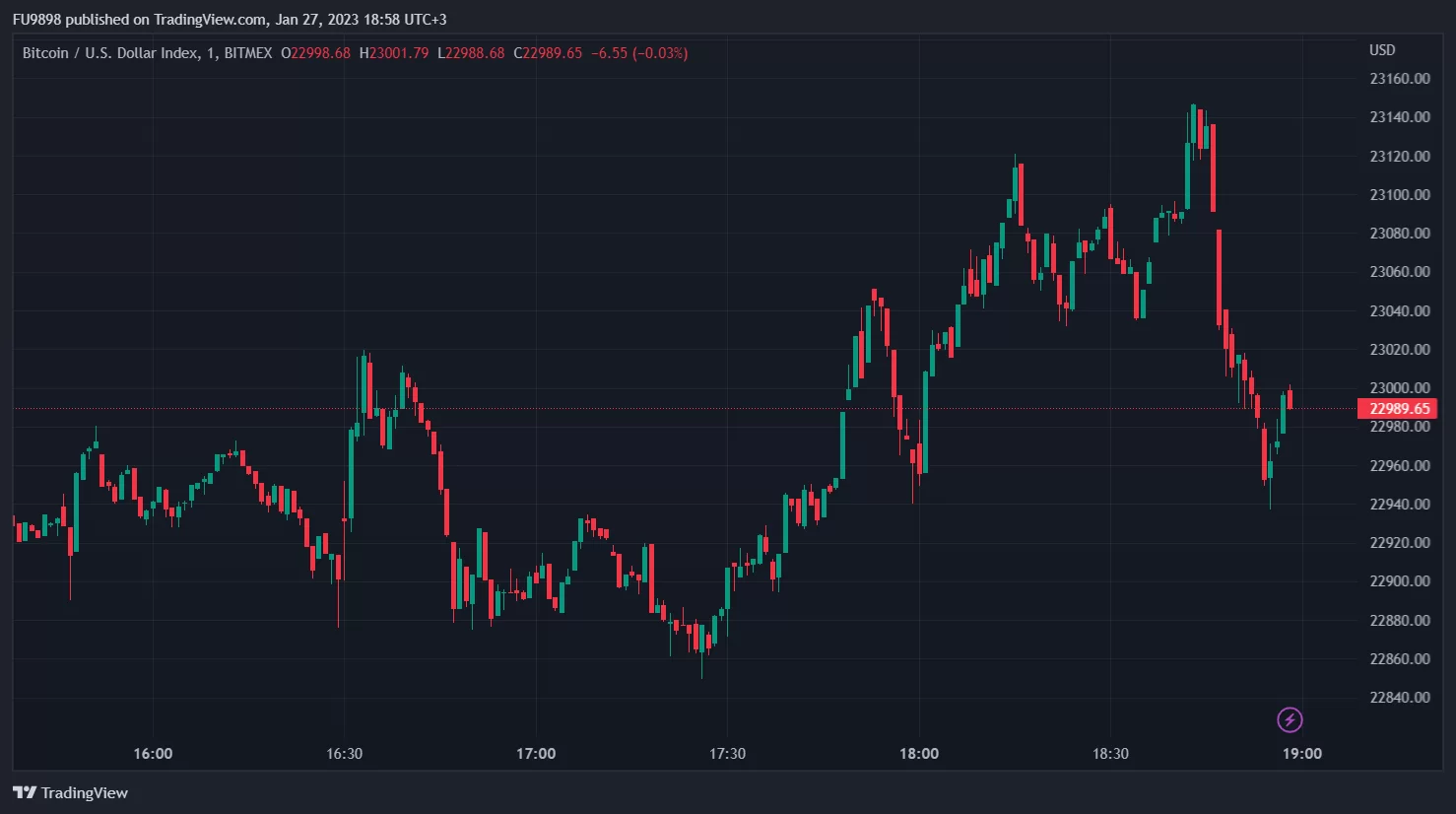The image size is (1456, 814).
Task: Select the 16:30 time axis label
Action: (344, 754)
